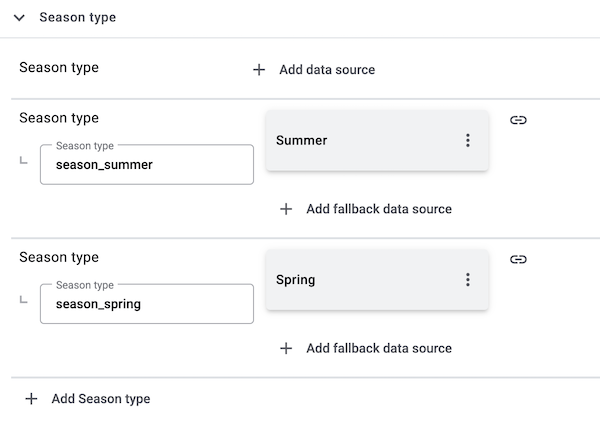
Task: Click the link icon beside Summer
Action: coord(518,120)
